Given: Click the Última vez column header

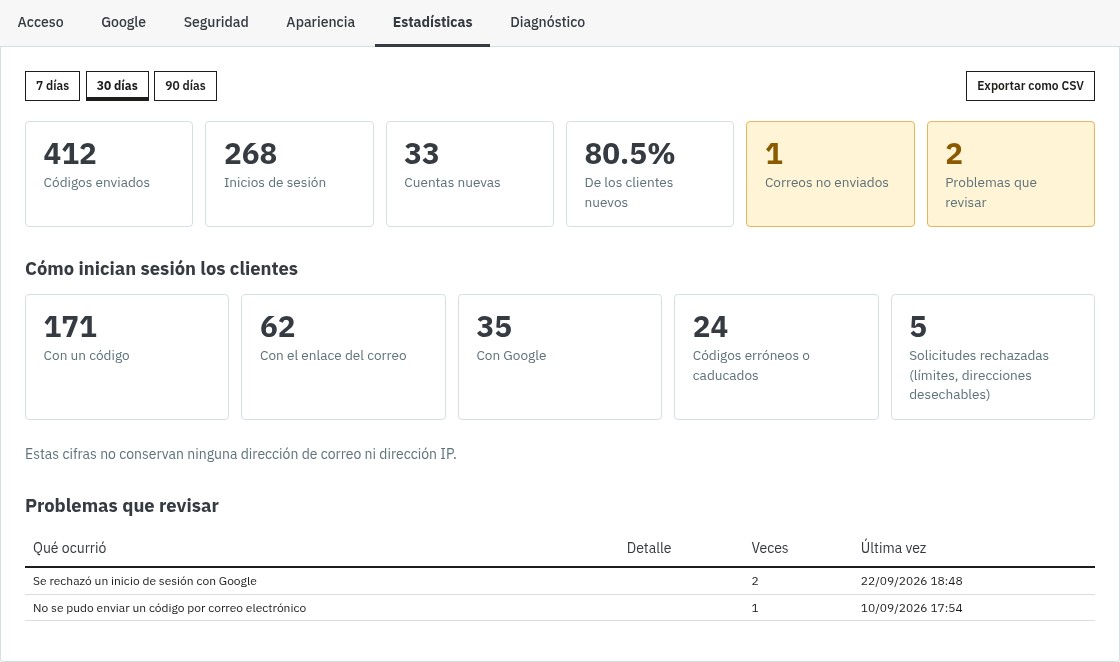Looking at the screenshot, I should [x=893, y=548].
